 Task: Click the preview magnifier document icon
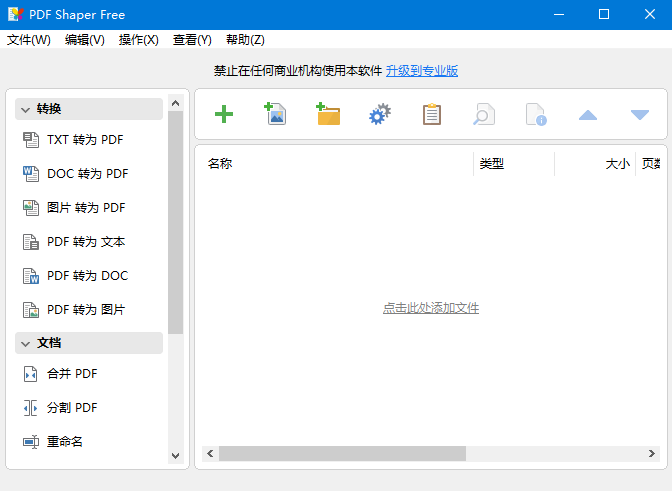click(x=484, y=114)
